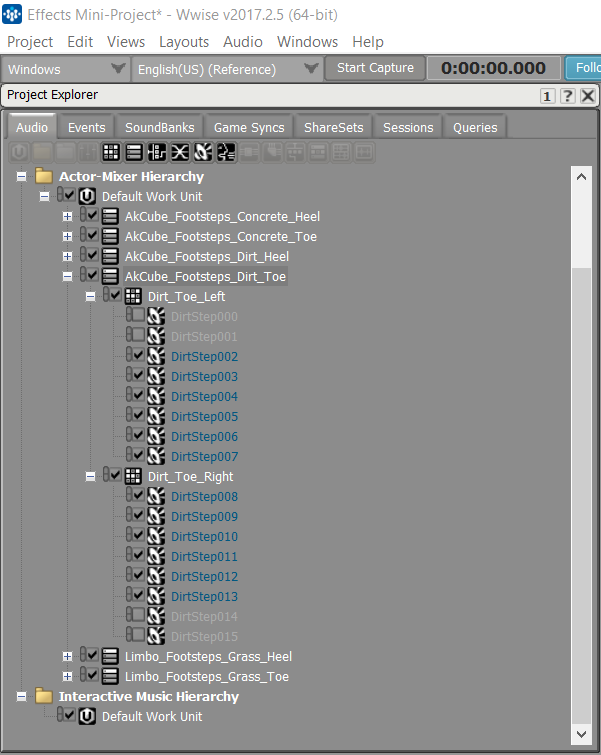
Task: Click the Sequence Container toolbar icon
Action: (x=134, y=153)
